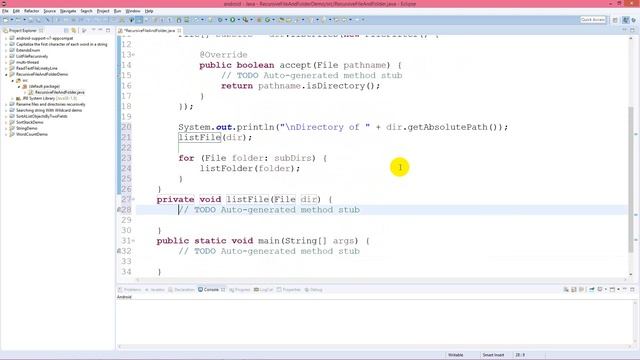Screen dimensions: 640x360
Task: Select the SortStackDemo project
Action: [x=29, y=122]
